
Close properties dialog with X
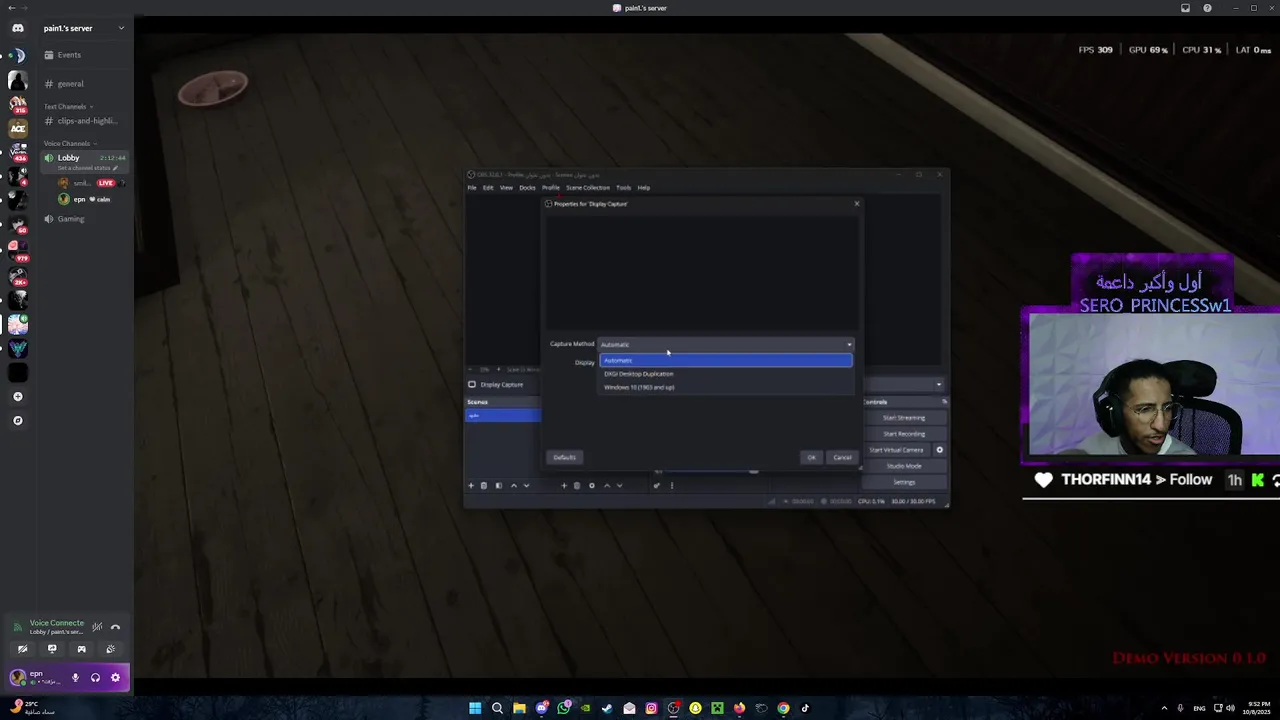click(x=856, y=204)
